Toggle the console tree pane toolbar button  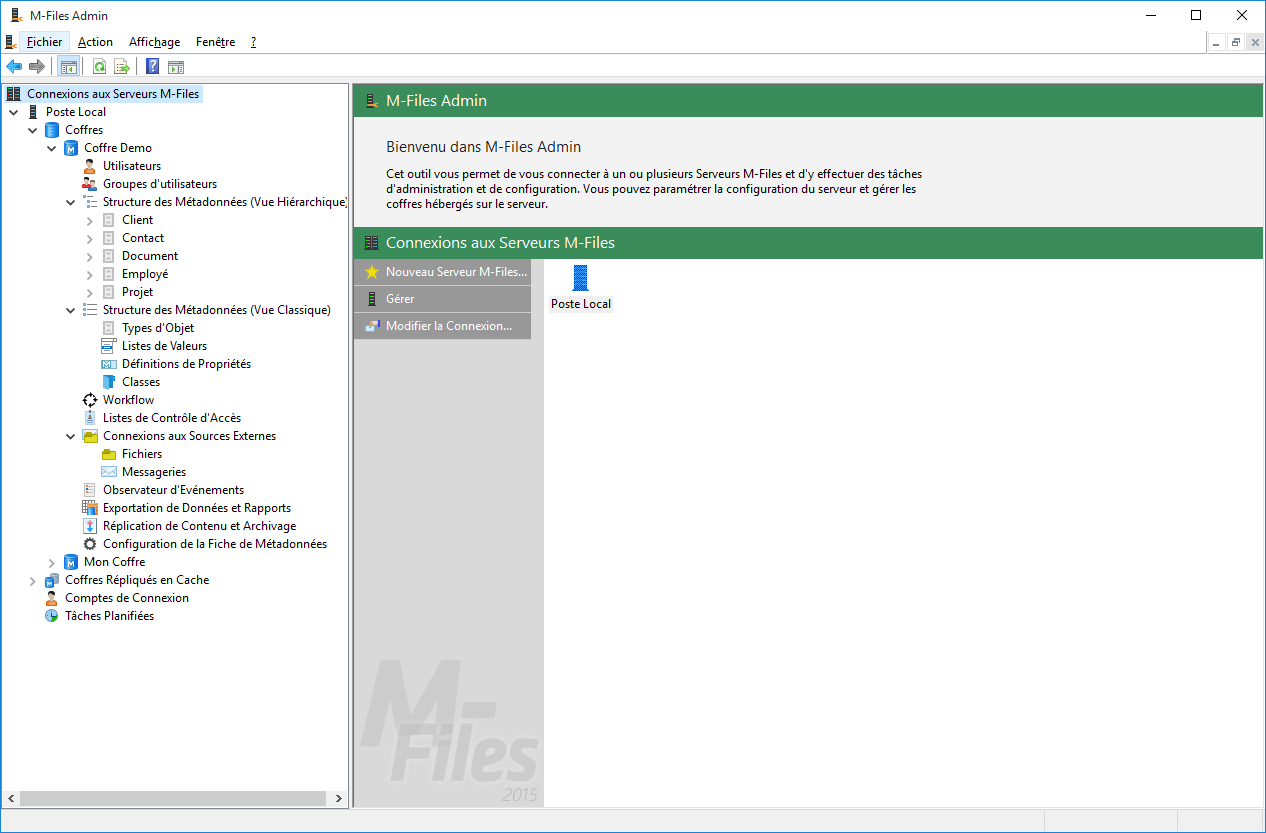tap(69, 67)
